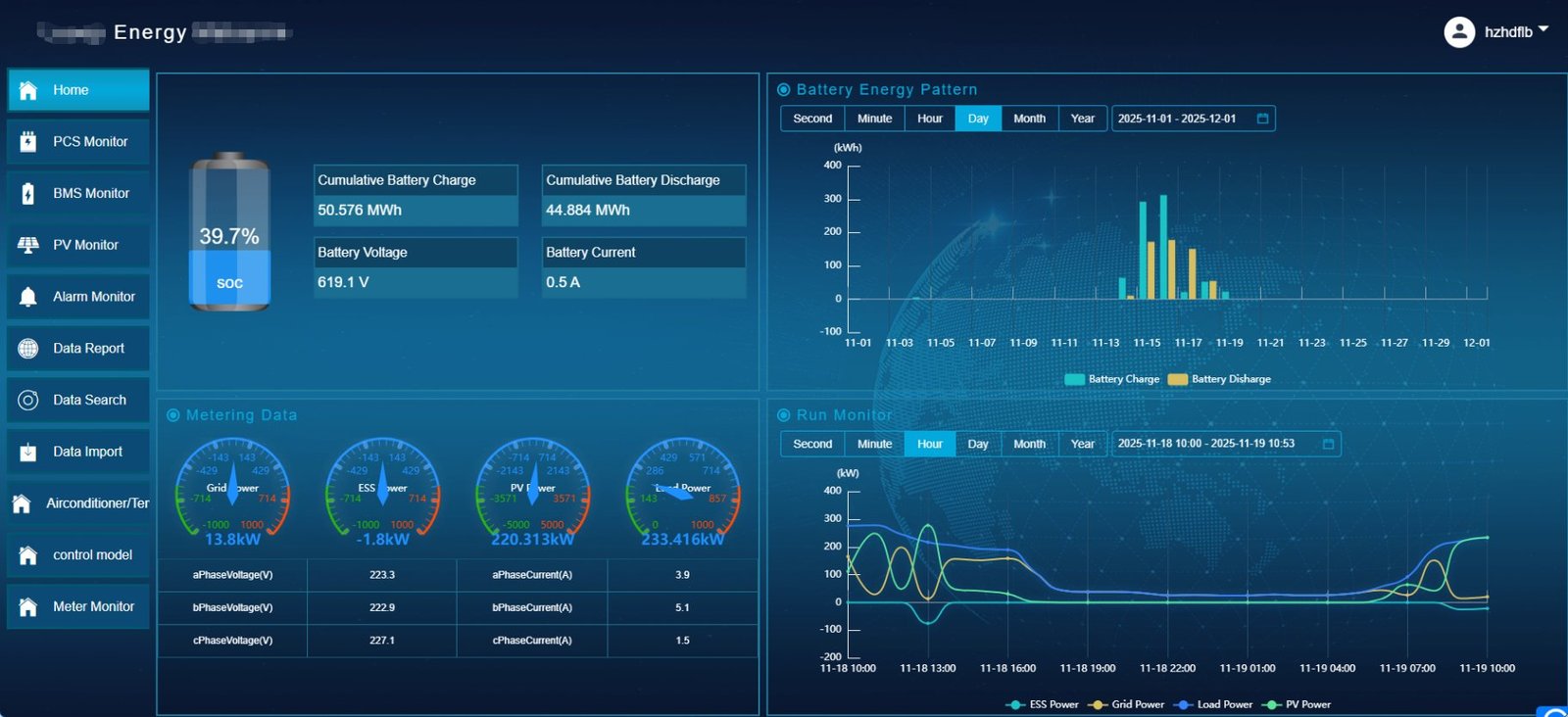The image size is (1568, 717).
Task: Select Minute tab in Run Monitor
Action: pos(875,444)
